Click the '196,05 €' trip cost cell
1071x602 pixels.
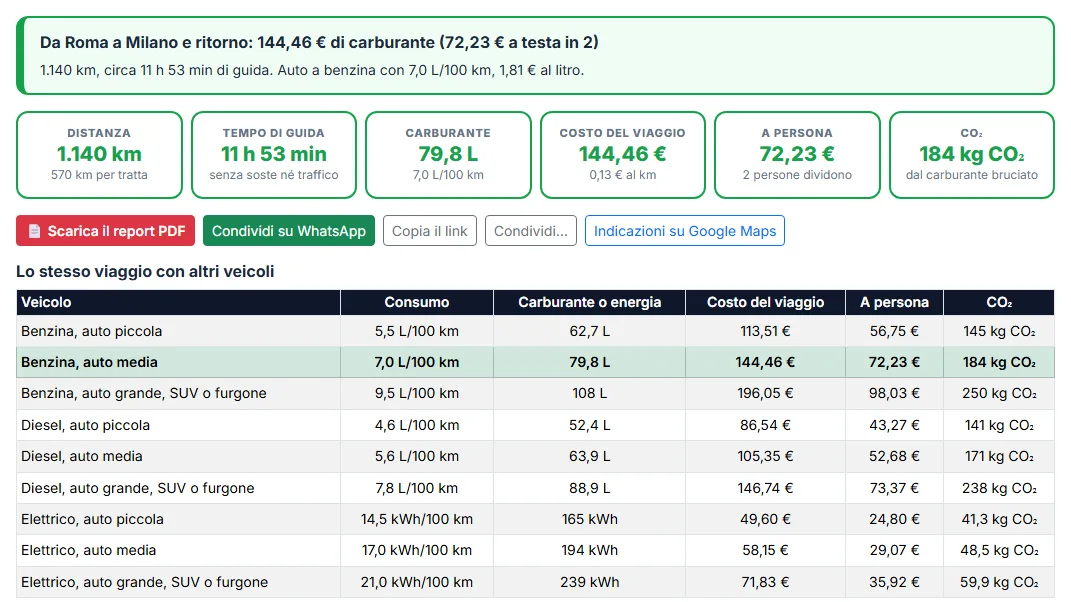[x=765, y=394]
